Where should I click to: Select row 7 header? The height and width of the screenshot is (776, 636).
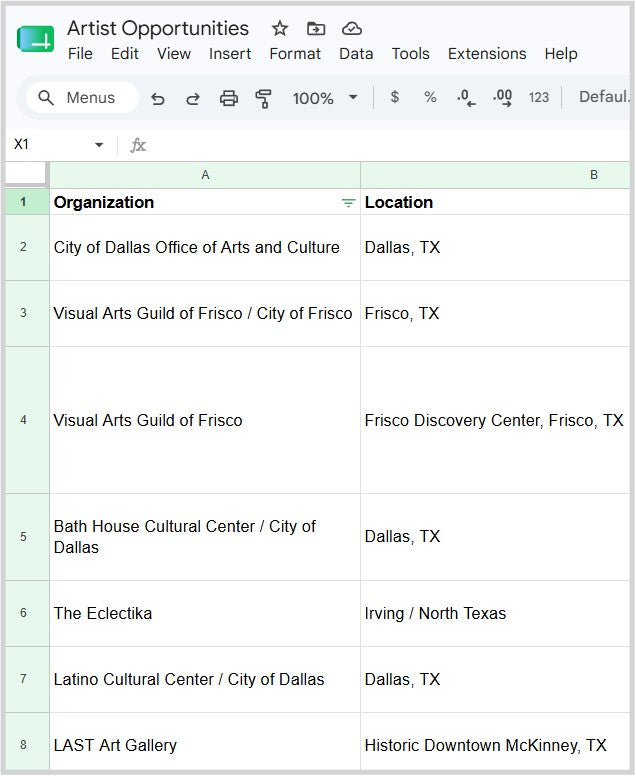click(x=27, y=679)
